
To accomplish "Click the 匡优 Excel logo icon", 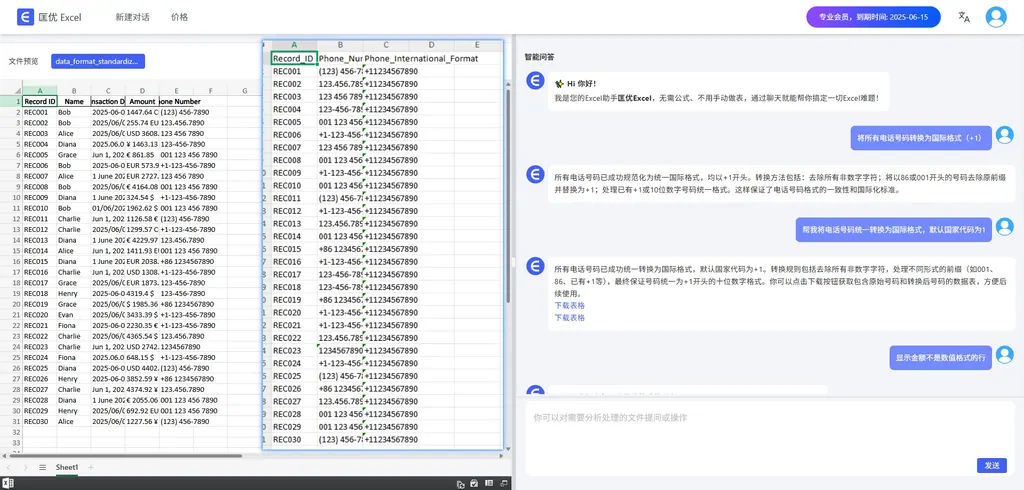I will click(25, 17).
